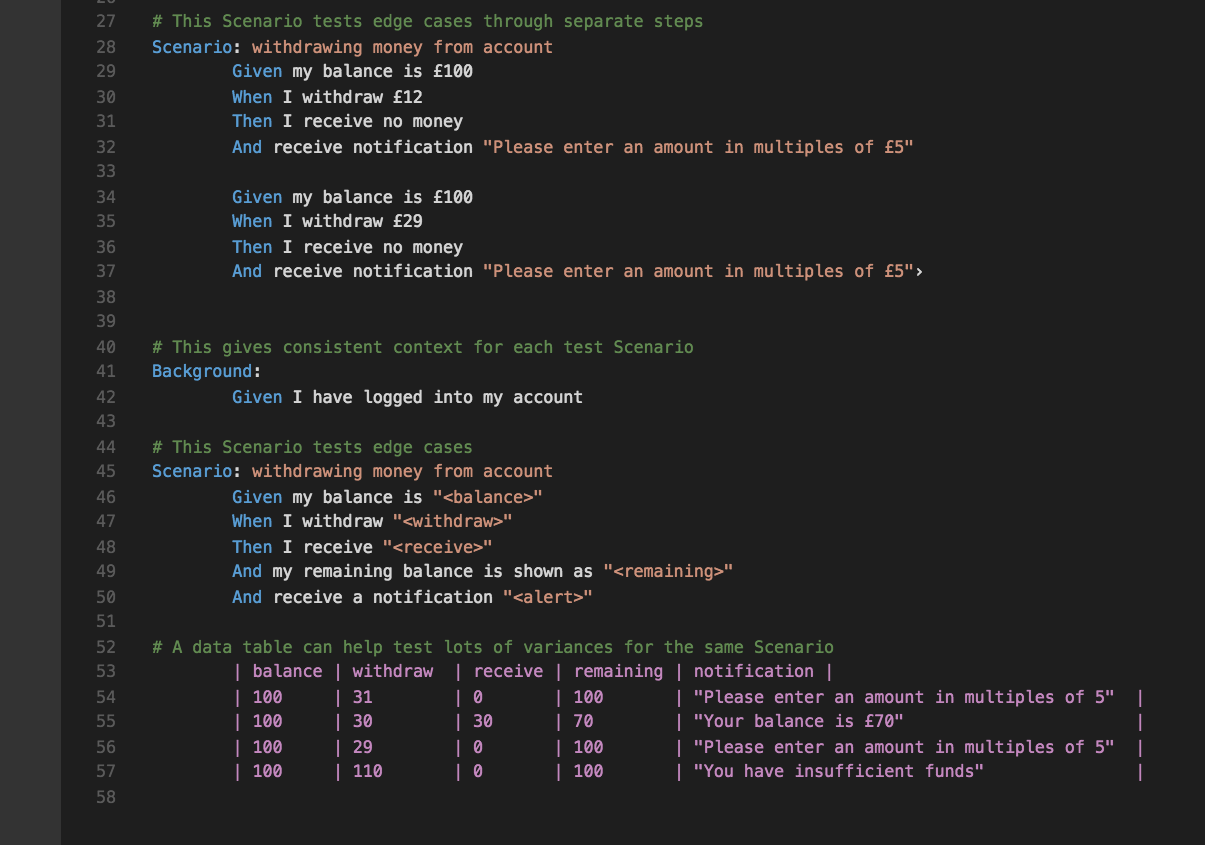Click the comment text on line 27

[427, 22]
